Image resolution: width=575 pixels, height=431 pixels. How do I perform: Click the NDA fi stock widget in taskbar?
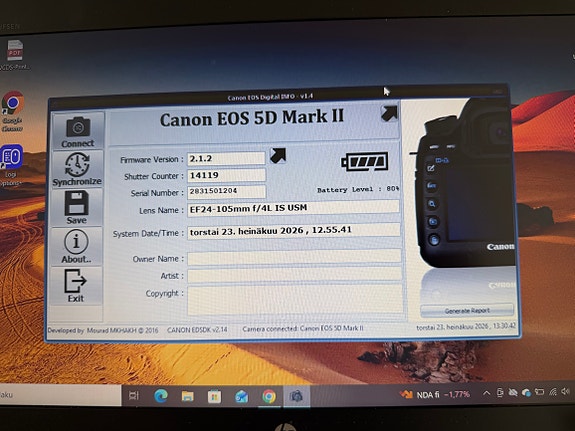(435, 394)
